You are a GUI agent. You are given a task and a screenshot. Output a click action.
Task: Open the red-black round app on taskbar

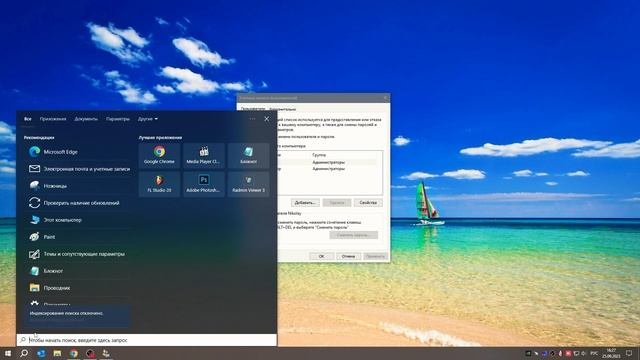tap(90, 353)
